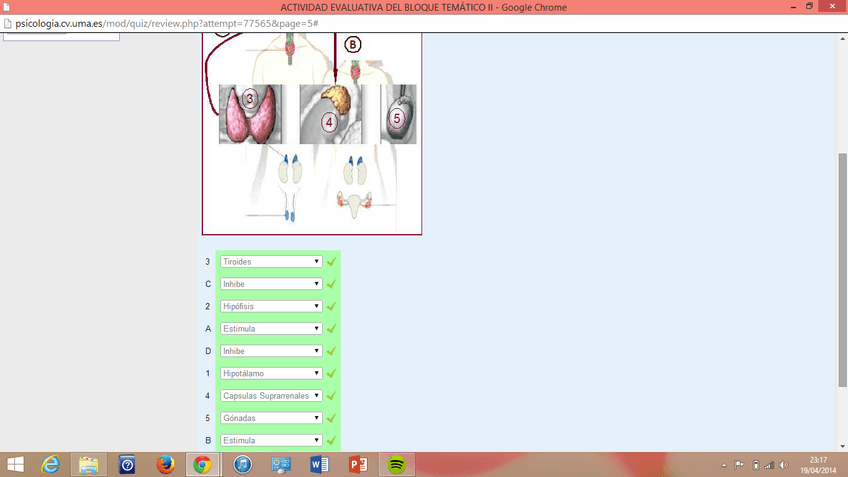Click the page icon beside the URL
The height and width of the screenshot is (477, 848).
8,24
